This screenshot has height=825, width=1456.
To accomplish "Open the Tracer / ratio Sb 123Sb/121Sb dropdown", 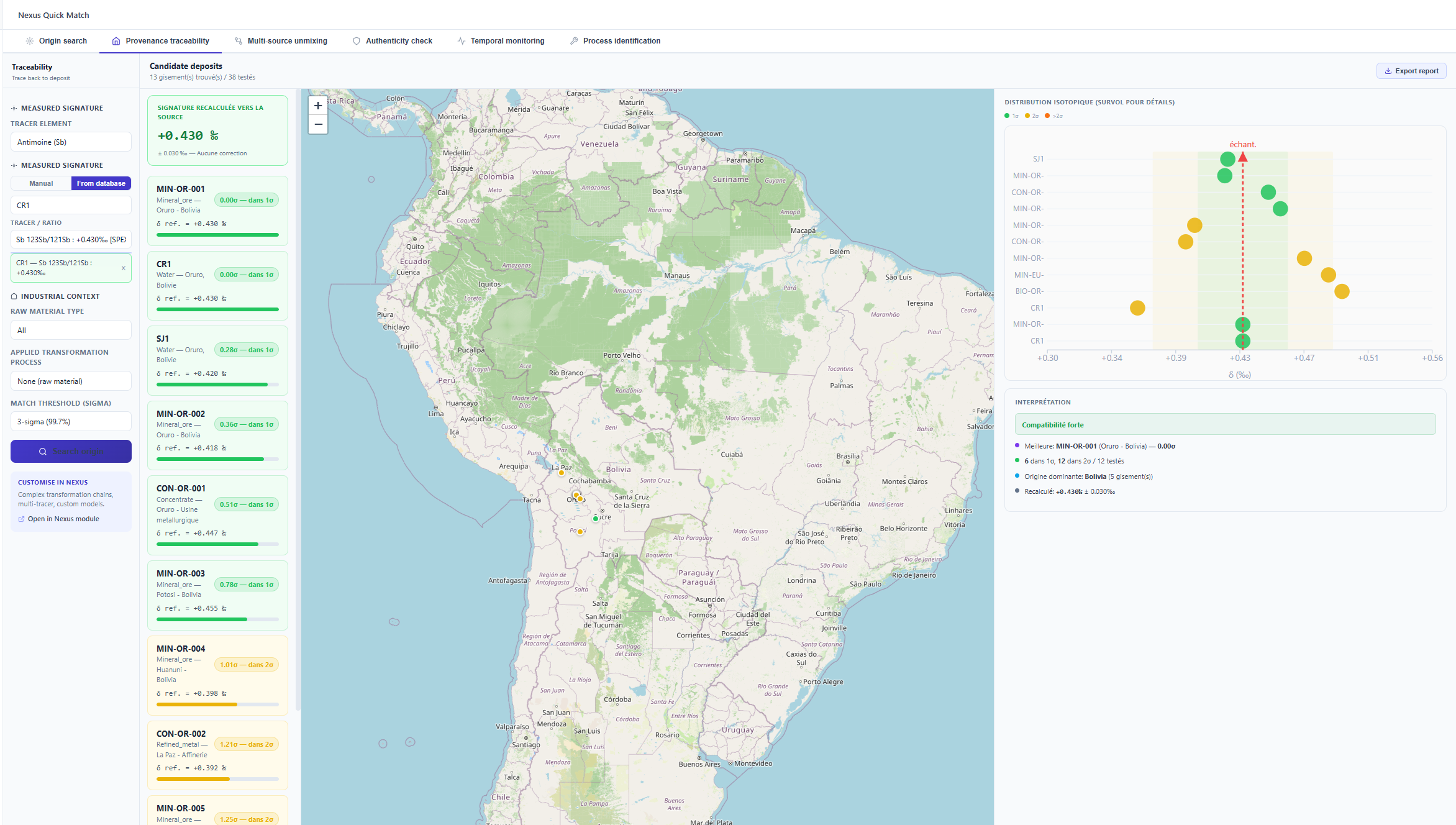I will pyautogui.click(x=71, y=239).
